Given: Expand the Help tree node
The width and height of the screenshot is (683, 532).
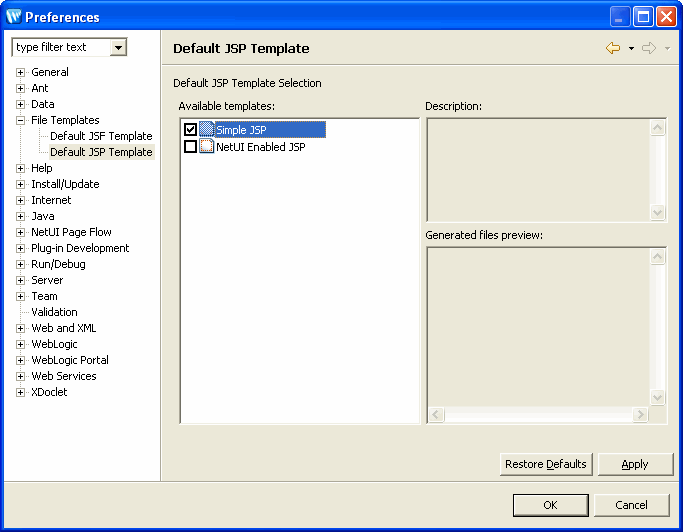Looking at the screenshot, I should [20, 168].
